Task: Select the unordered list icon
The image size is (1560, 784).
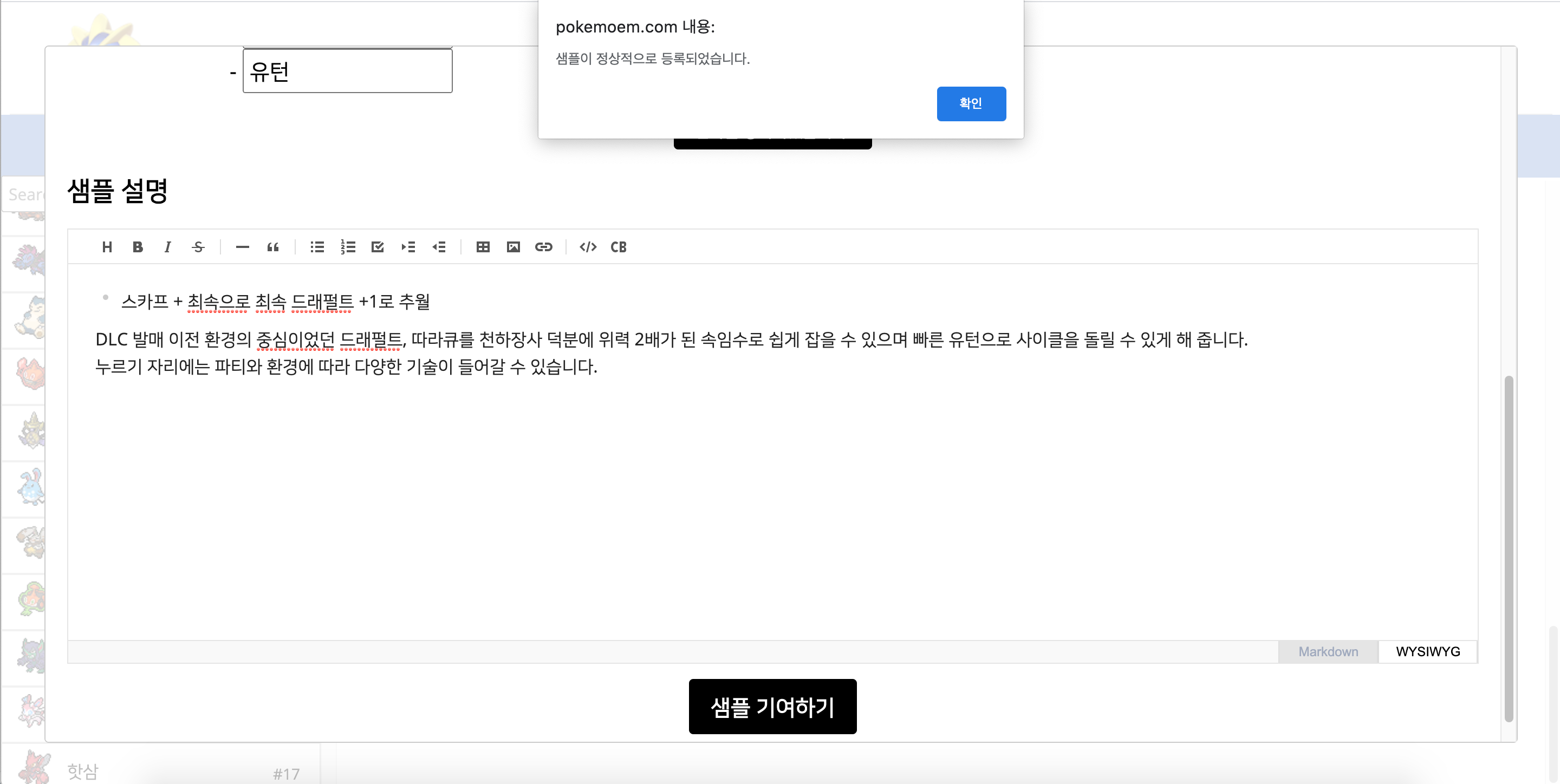Action: 317,247
